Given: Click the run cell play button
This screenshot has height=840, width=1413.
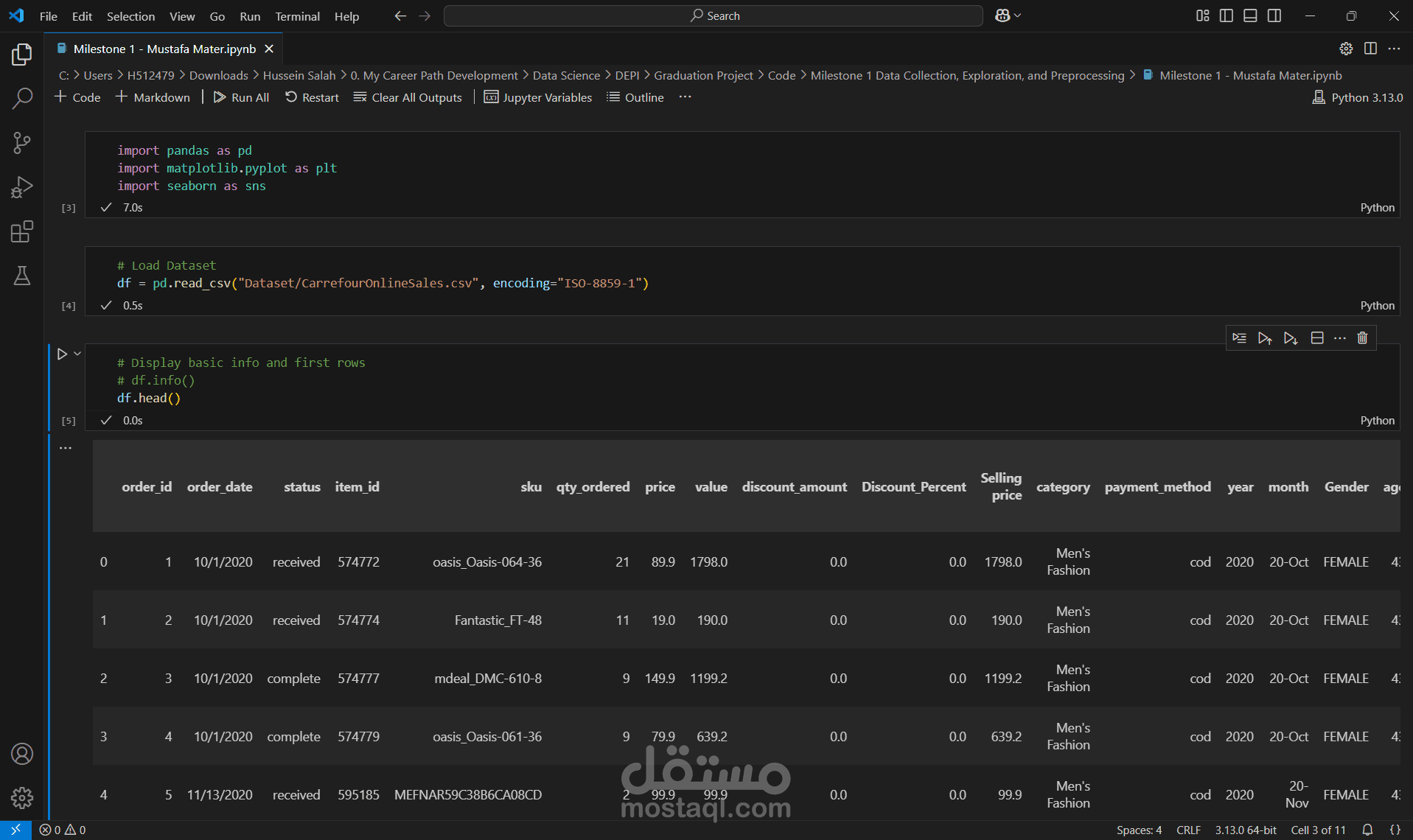Looking at the screenshot, I should point(62,354).
